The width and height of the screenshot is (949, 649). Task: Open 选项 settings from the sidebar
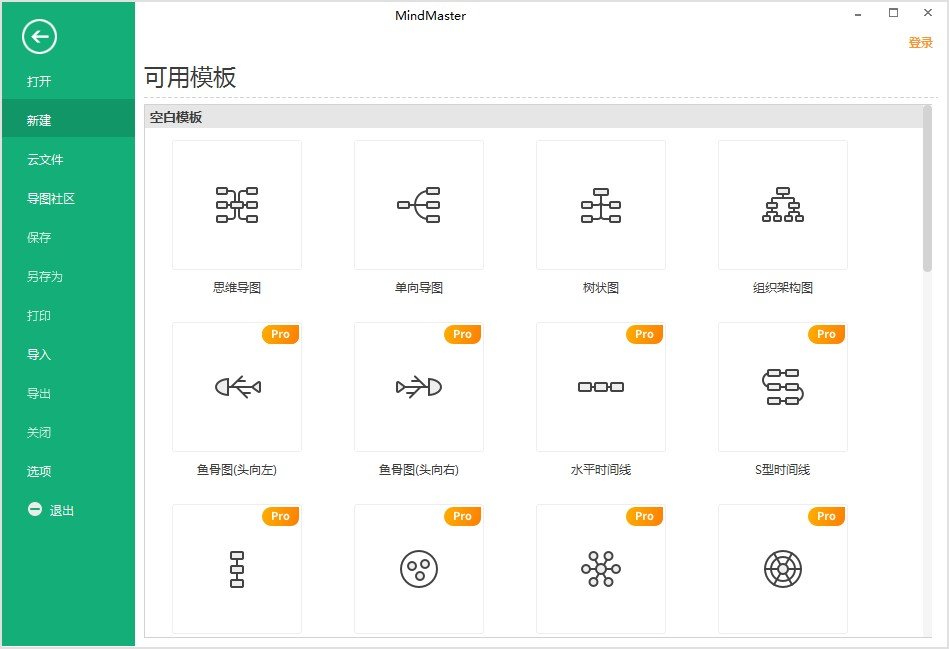pyautogui.click(x=40, y=471)
